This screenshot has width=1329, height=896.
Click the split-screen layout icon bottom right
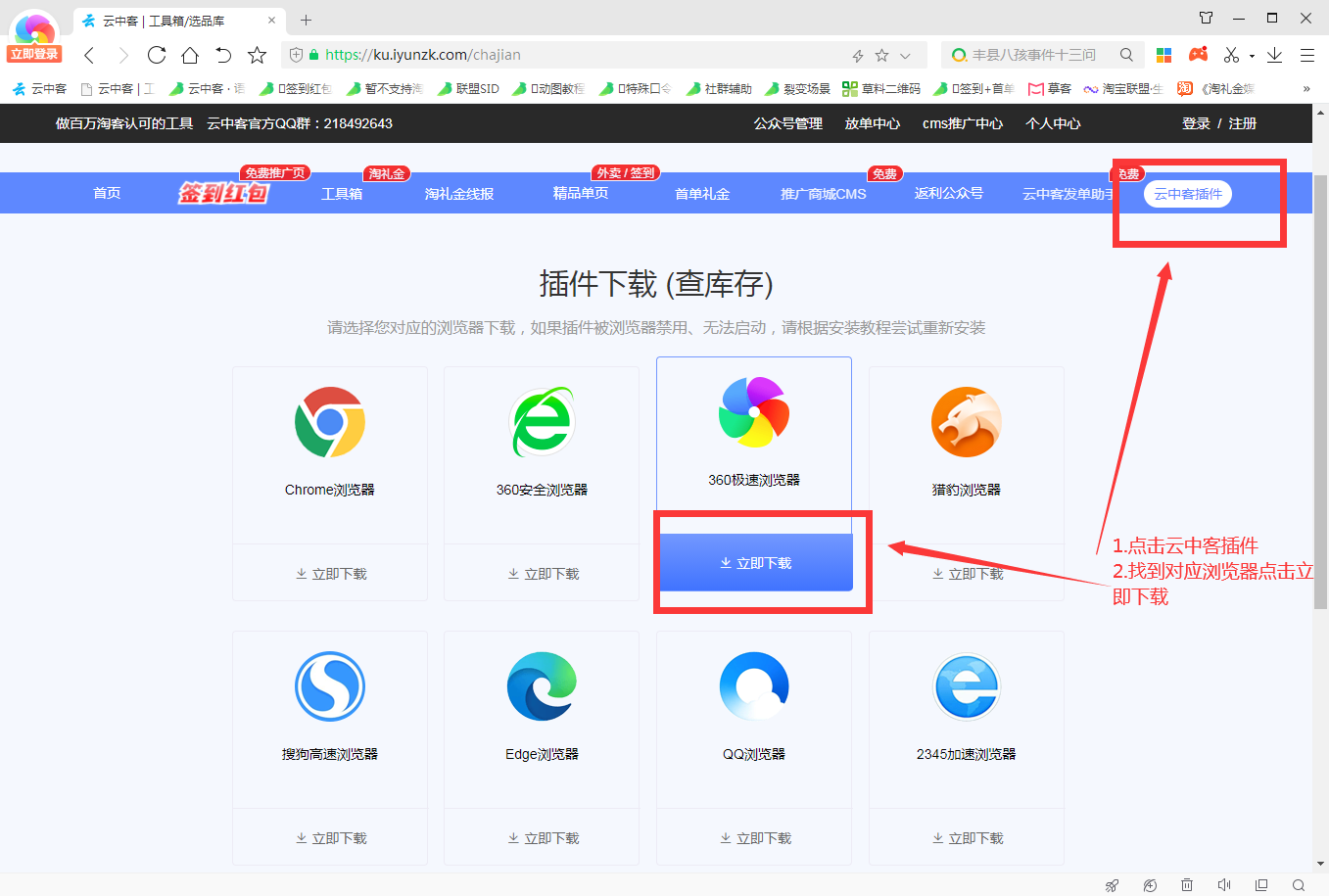[x=1263, y=884]
